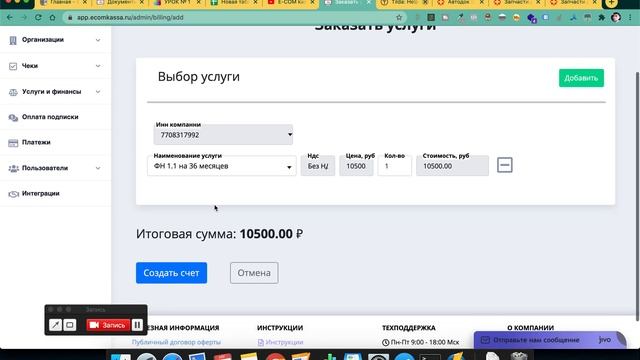Click green Добавить button
640x360 pixels.
[x=581, y=78]
